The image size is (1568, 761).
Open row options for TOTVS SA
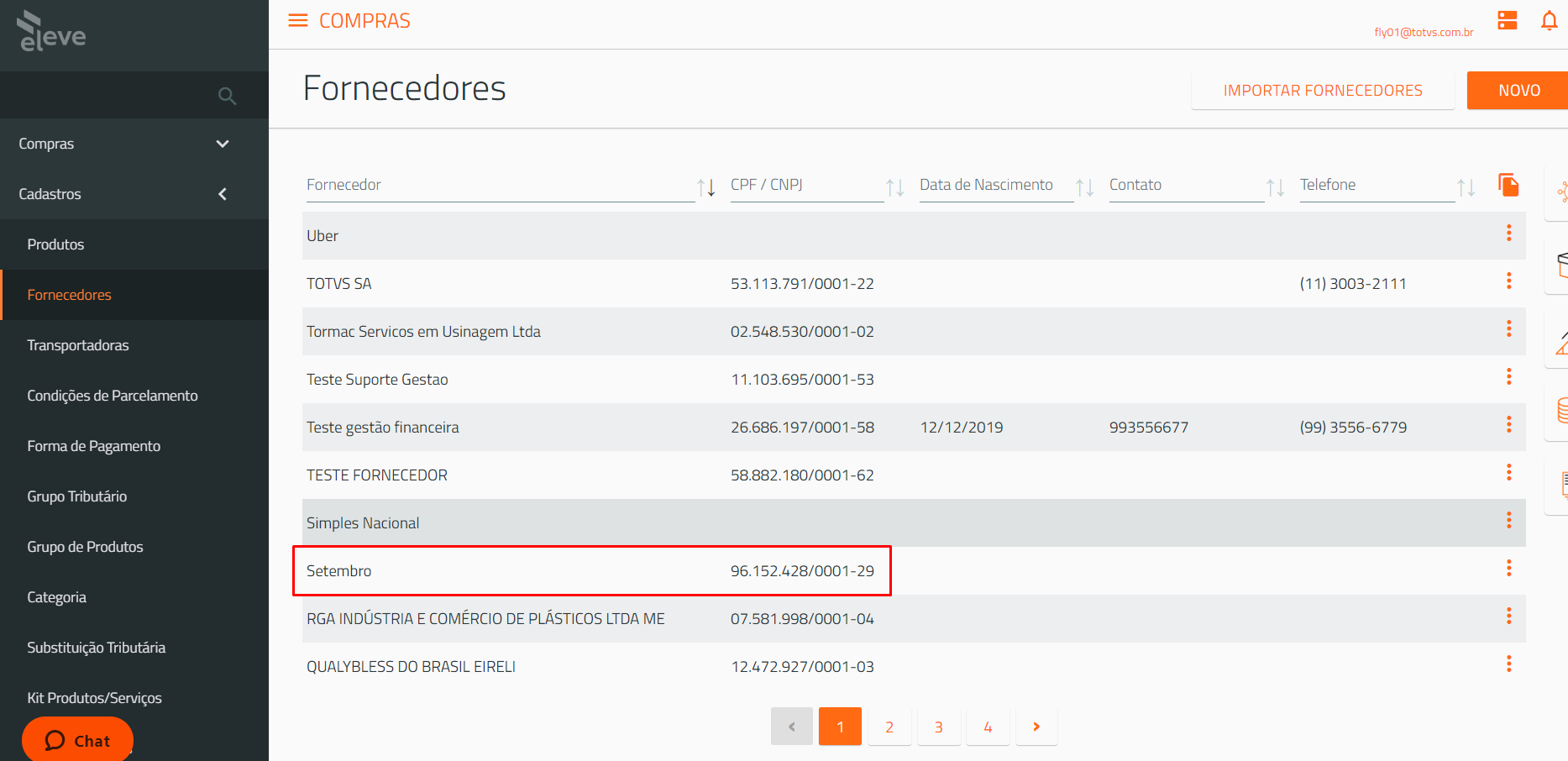point(1508,281)
